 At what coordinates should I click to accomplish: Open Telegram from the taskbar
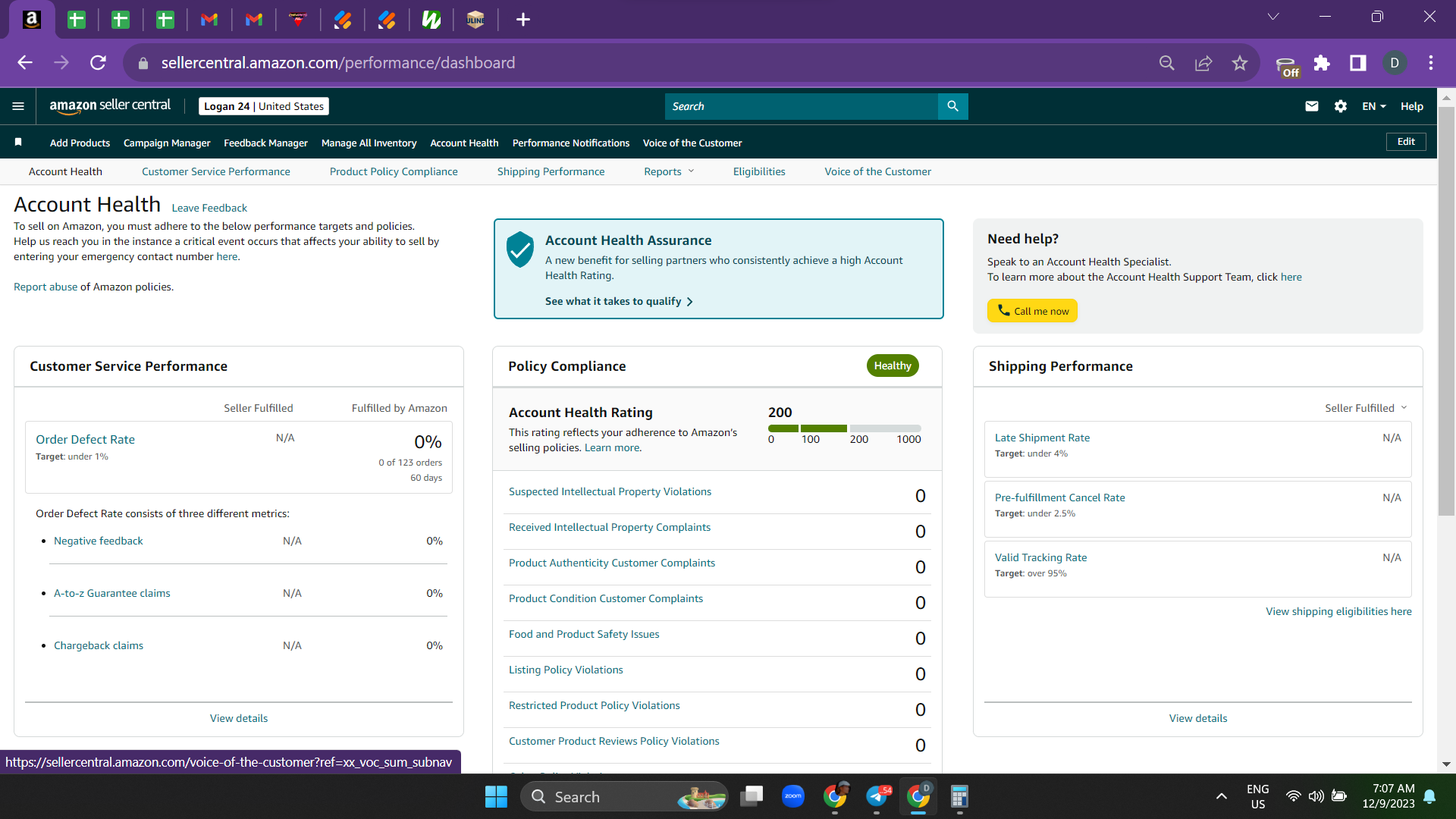point(877,796)
